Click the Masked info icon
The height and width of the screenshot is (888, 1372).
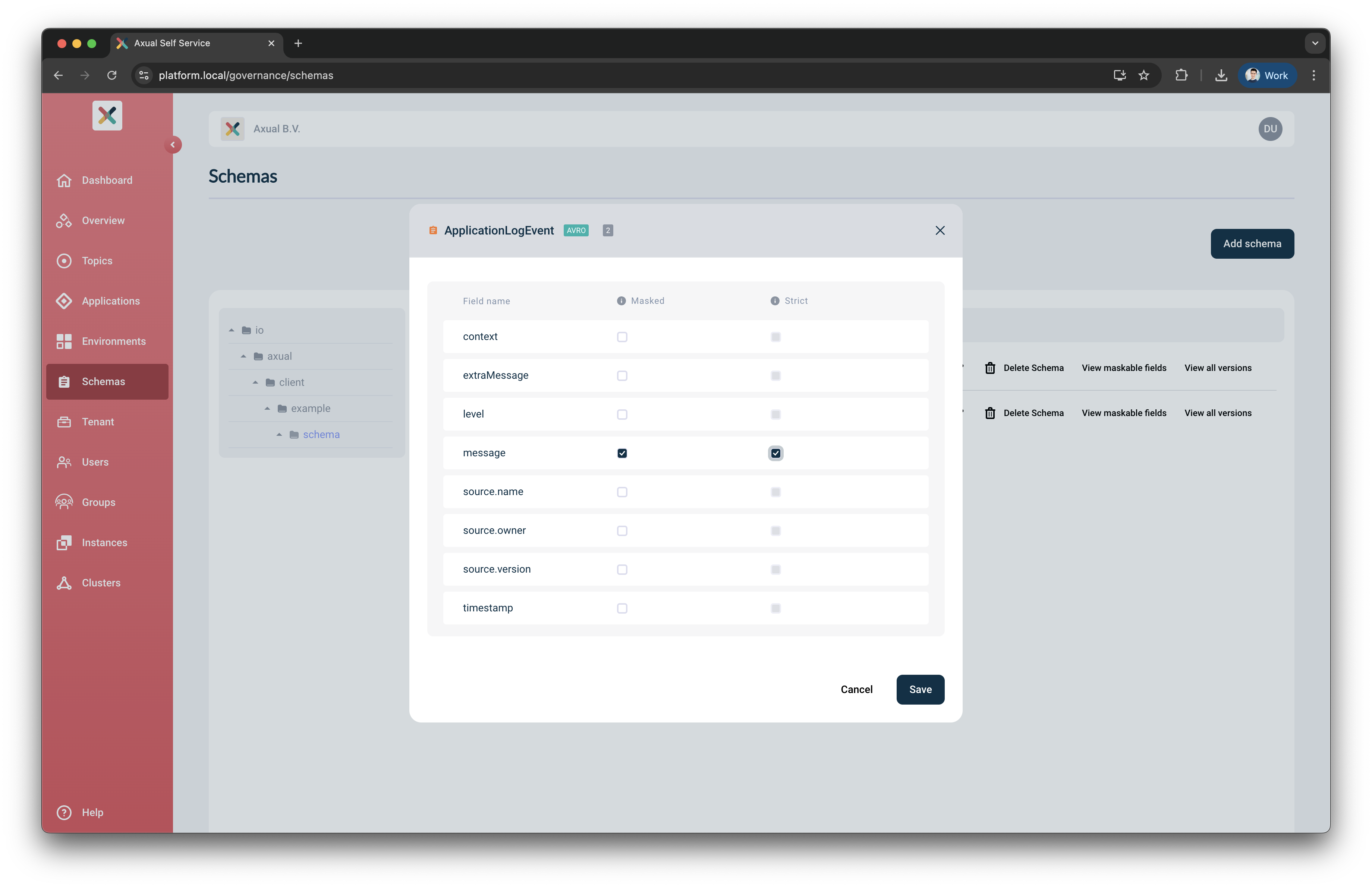click(621, 301)
